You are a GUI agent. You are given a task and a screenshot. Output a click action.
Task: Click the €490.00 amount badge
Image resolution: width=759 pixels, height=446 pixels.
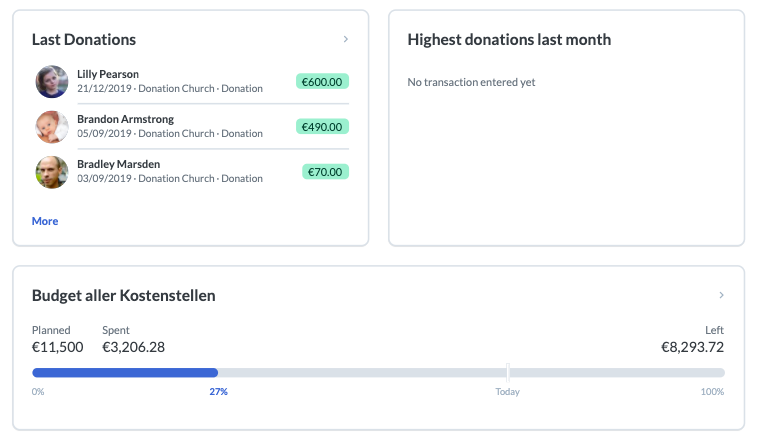tap(322, 127)
